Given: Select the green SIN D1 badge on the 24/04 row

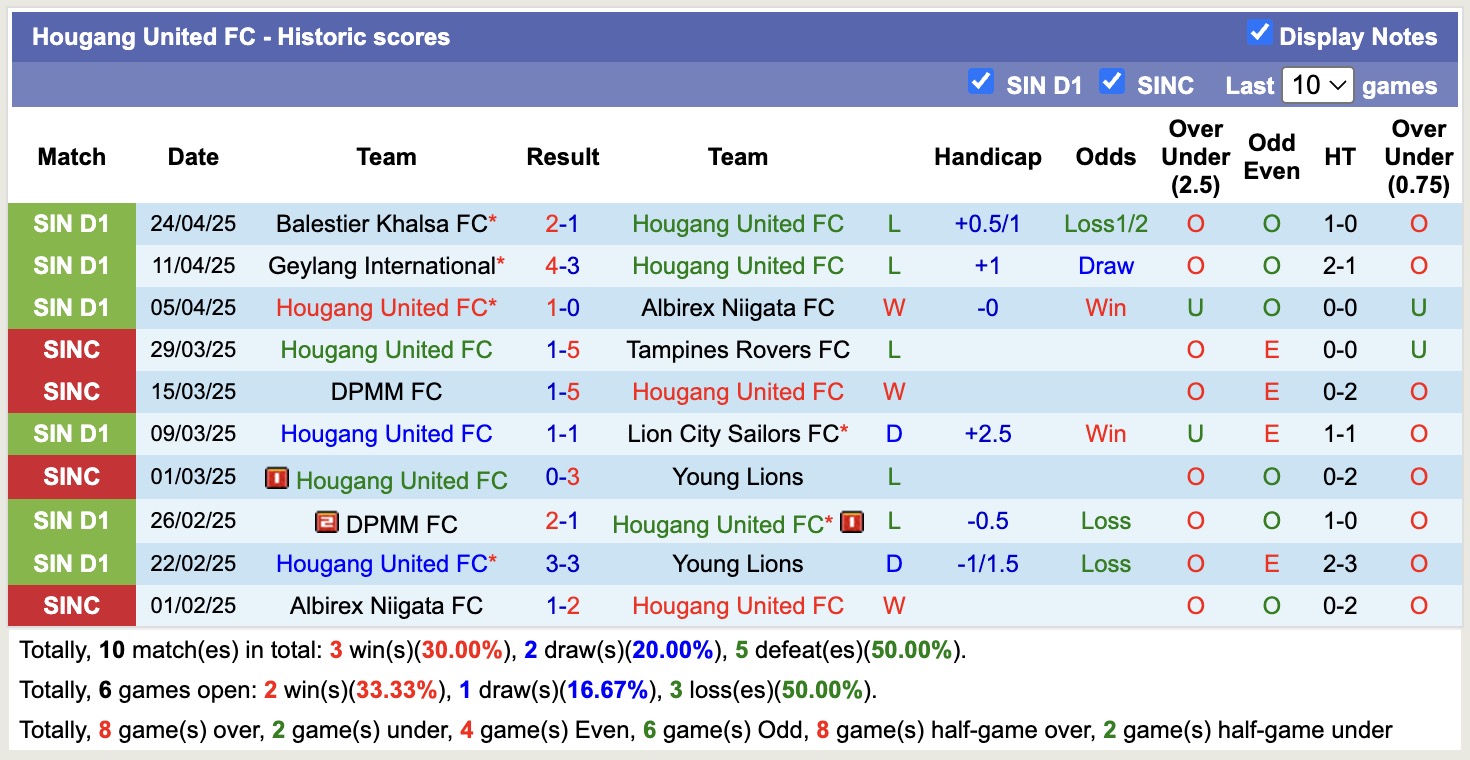Looking at the screenshot, I should pyautogui.click(x=71, y=223).
